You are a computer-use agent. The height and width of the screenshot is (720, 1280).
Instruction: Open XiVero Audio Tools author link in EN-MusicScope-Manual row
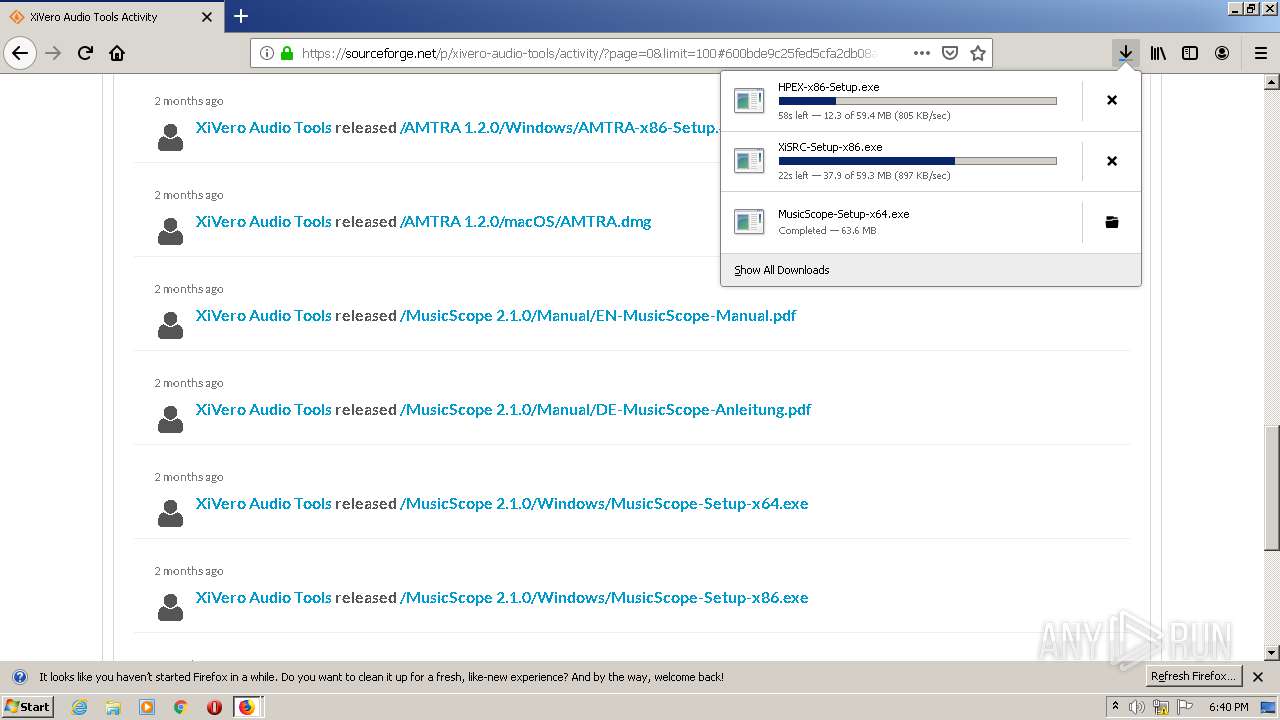(x=264, y=315)
